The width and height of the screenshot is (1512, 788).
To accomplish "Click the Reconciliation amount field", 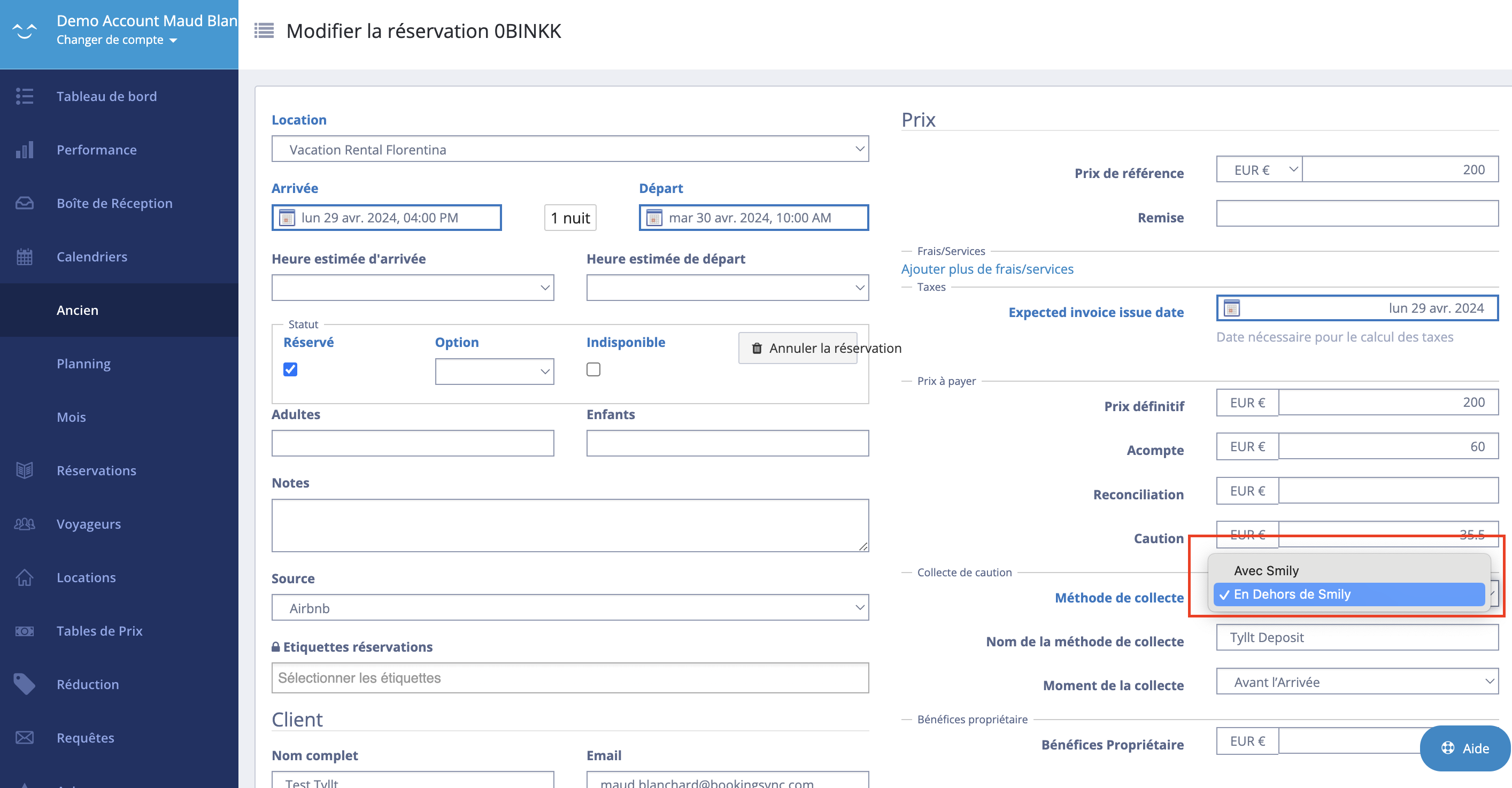I will 1388,491.
